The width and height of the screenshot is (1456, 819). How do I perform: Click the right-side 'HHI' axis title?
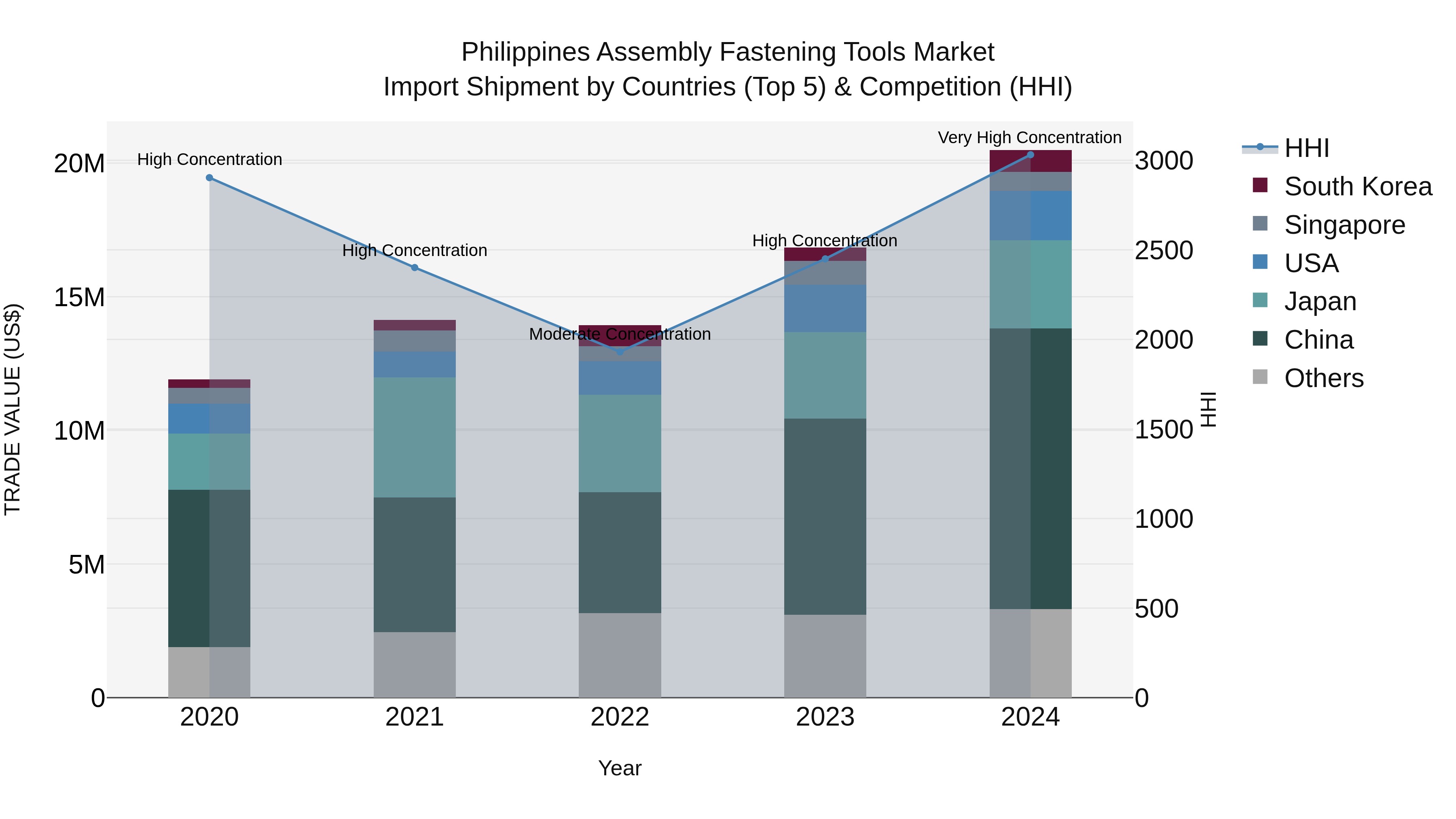[1208, 409]
